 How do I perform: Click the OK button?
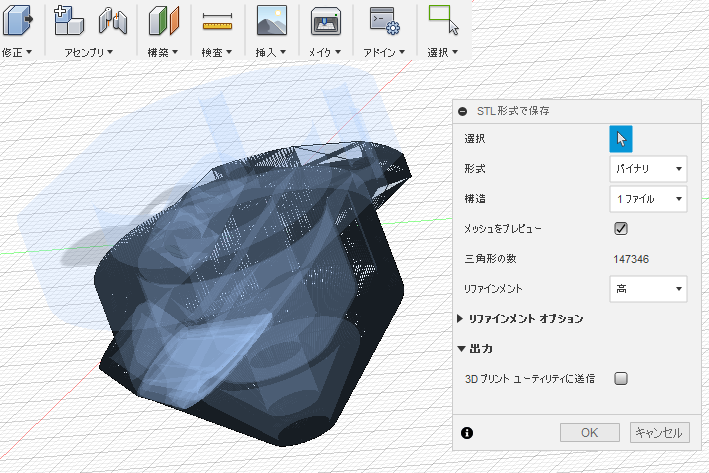[590, 433]
